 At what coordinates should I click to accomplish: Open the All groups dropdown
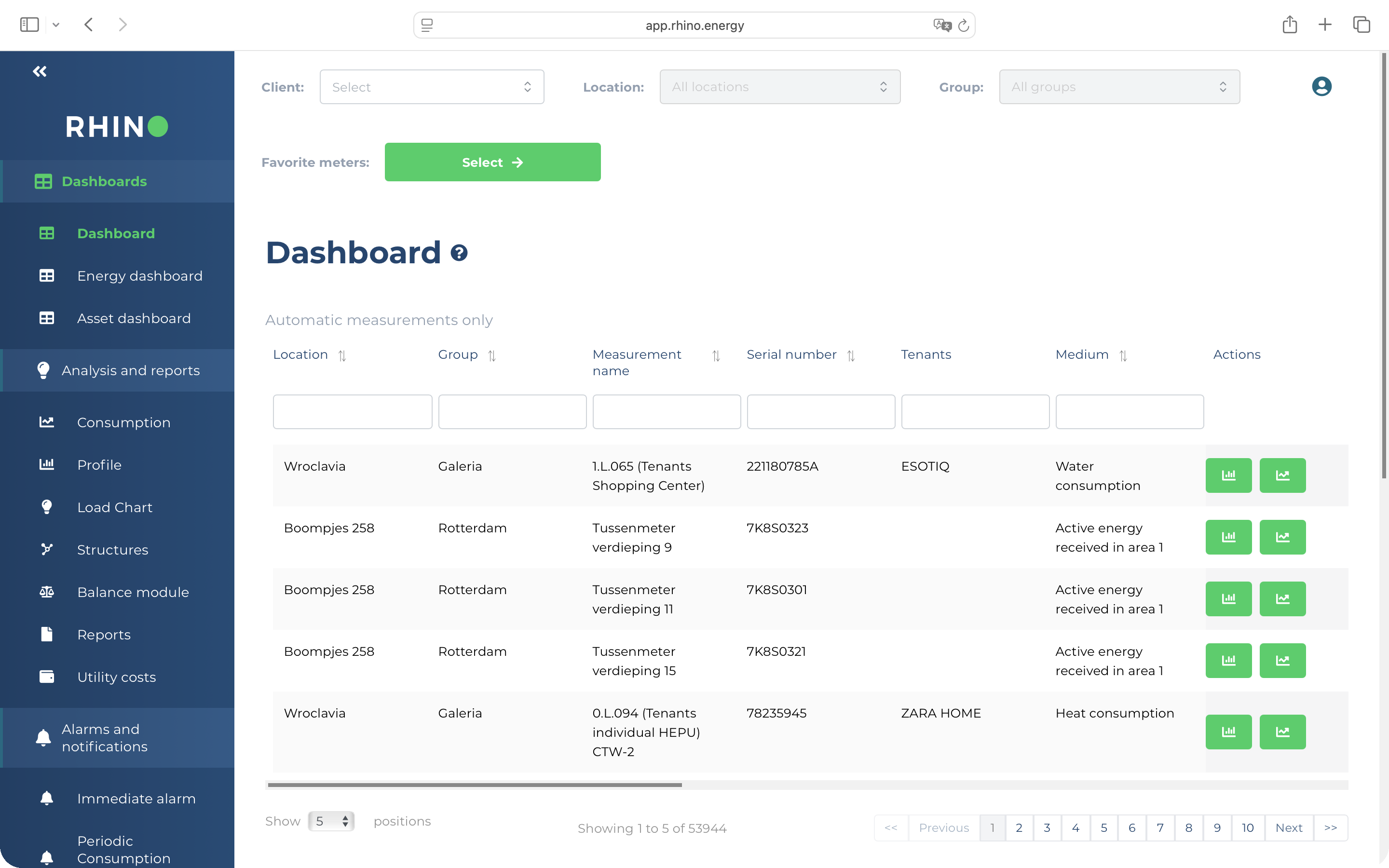click(x=1119, y=87)
